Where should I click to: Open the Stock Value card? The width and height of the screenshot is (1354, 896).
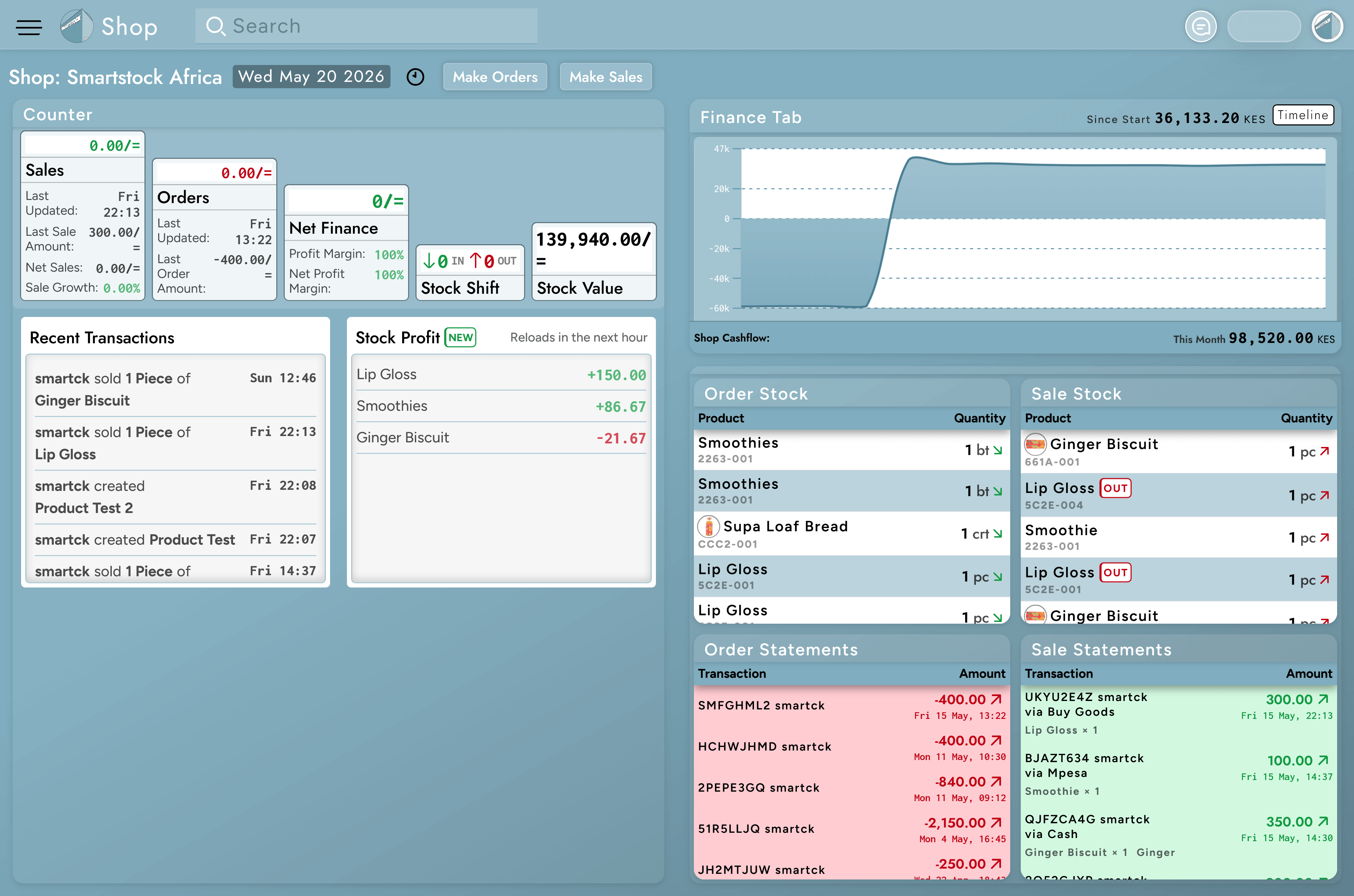coord(594,262)
